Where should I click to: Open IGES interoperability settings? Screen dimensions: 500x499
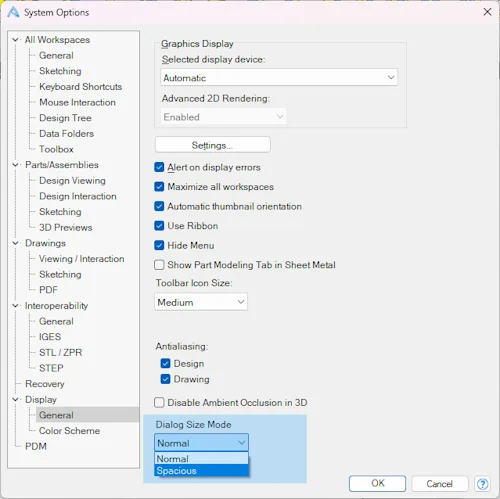pyautogui.click(x=50, y=337)
